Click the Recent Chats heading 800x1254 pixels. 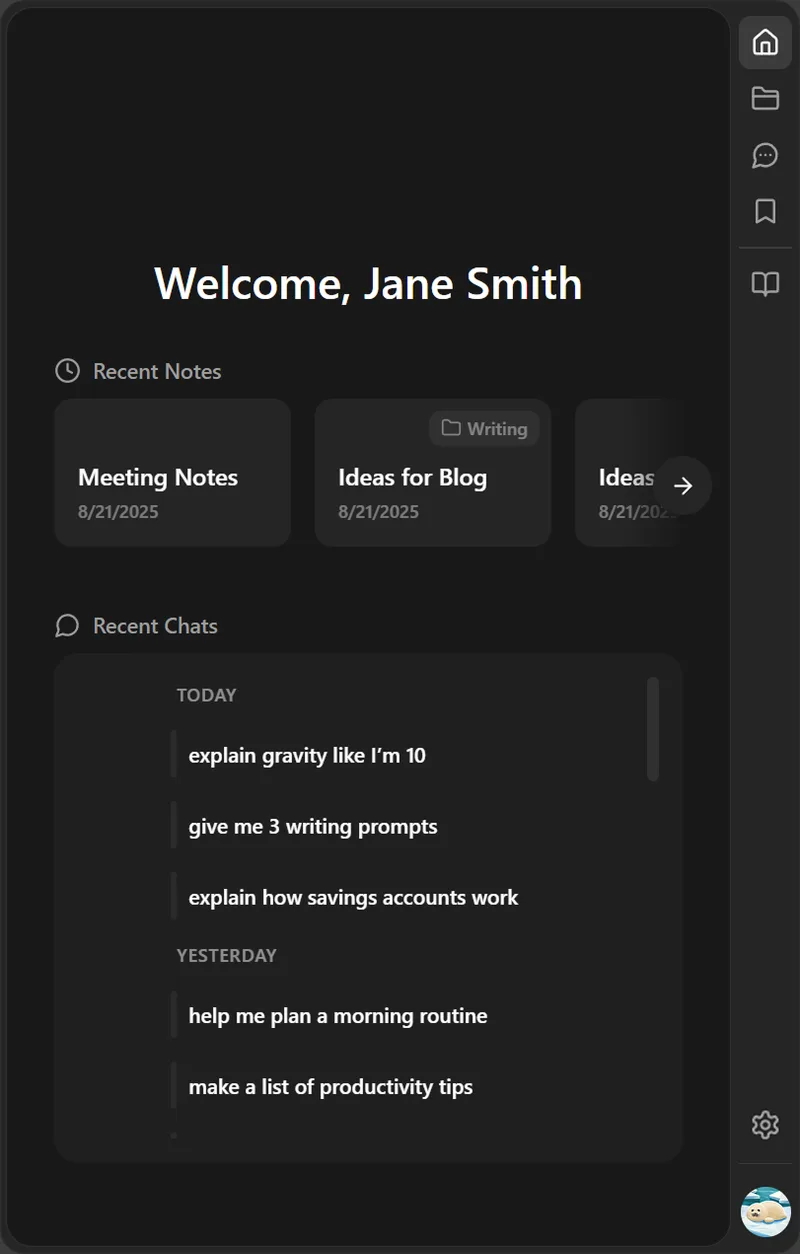[155, 626]
